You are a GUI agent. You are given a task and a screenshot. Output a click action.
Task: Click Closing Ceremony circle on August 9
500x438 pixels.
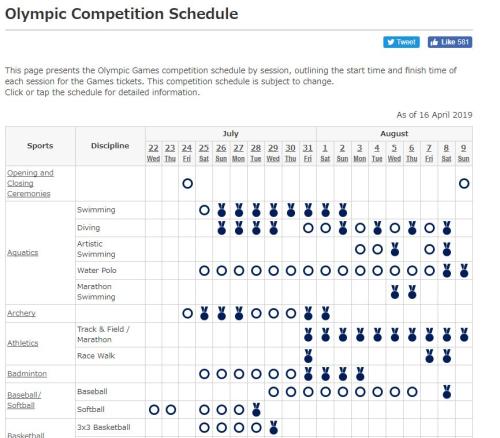pos(464,183)
